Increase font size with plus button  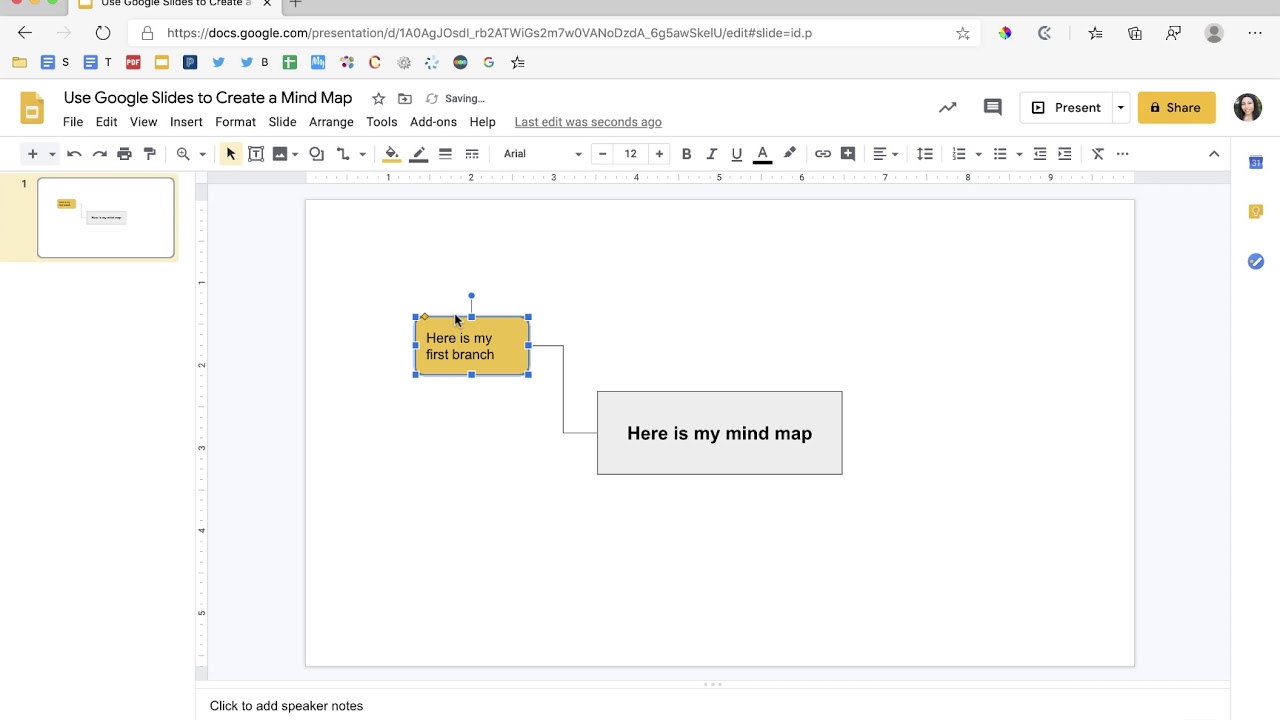pos(659,154)
